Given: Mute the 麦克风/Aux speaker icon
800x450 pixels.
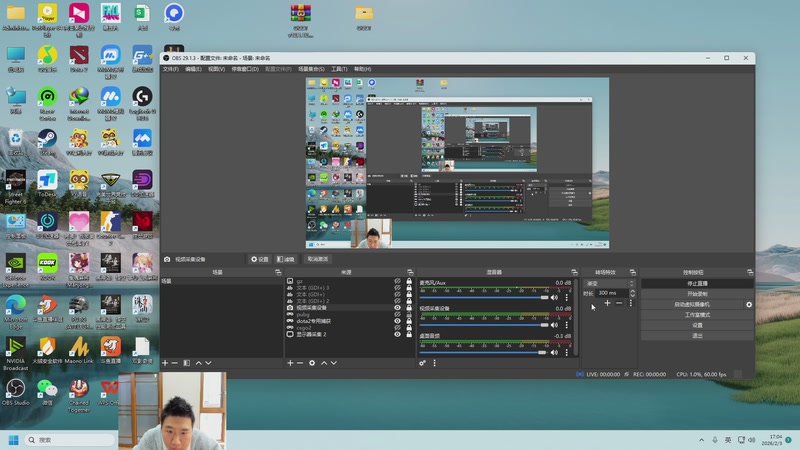Looking at the screenshot, I should tap(555, 297).
